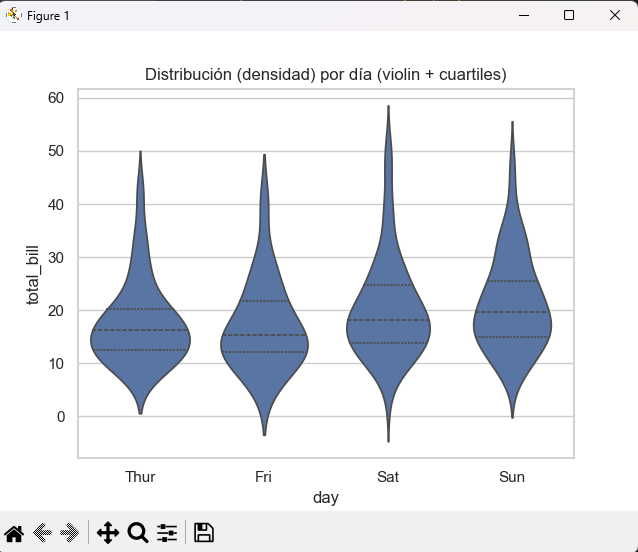Save the figure with the floppy disk icon
The width and height of the screenshot is (638, 552).
click(x=204, y=533)
